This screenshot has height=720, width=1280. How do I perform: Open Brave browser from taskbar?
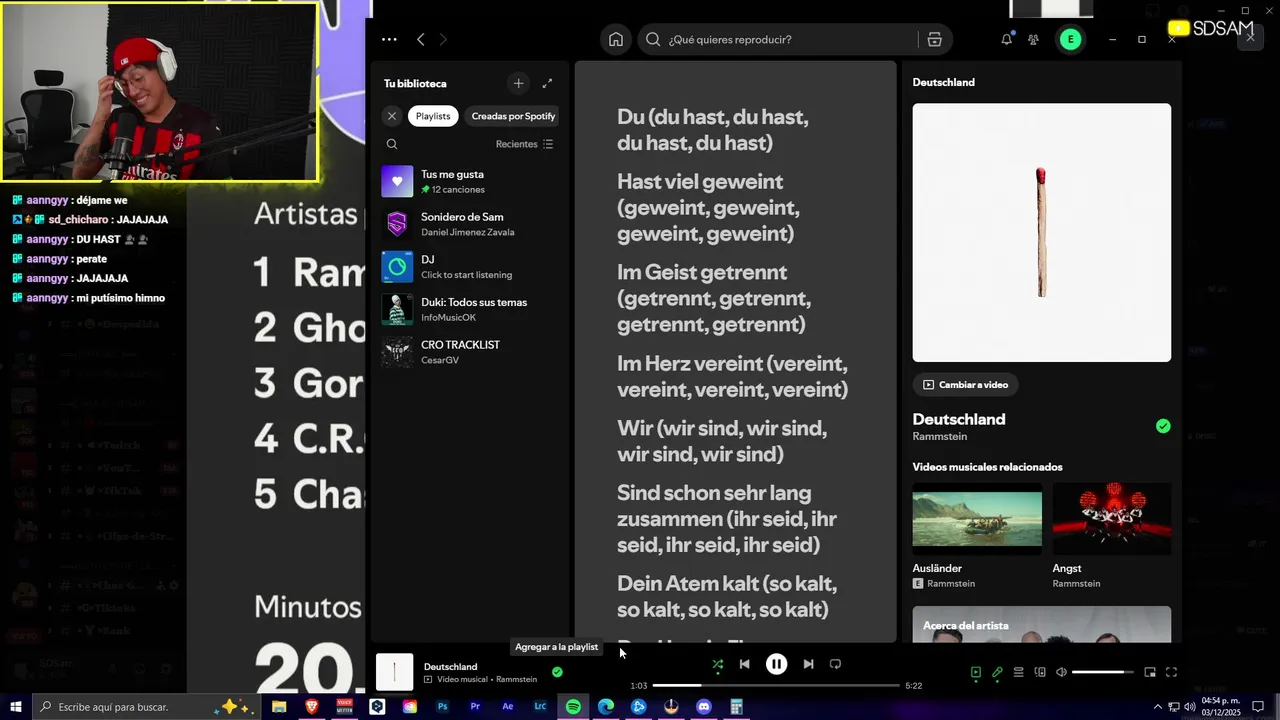[312, 707]
